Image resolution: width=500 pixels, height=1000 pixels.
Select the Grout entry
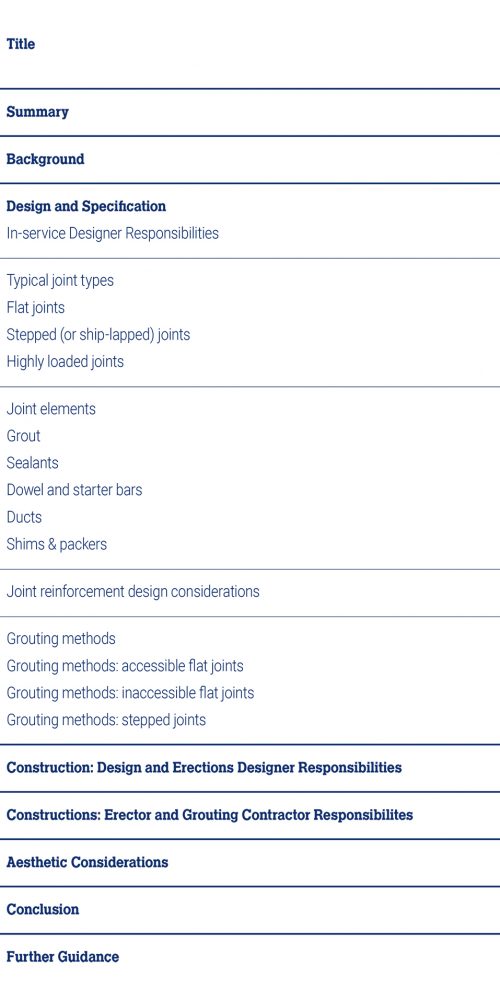pos(24,436)
